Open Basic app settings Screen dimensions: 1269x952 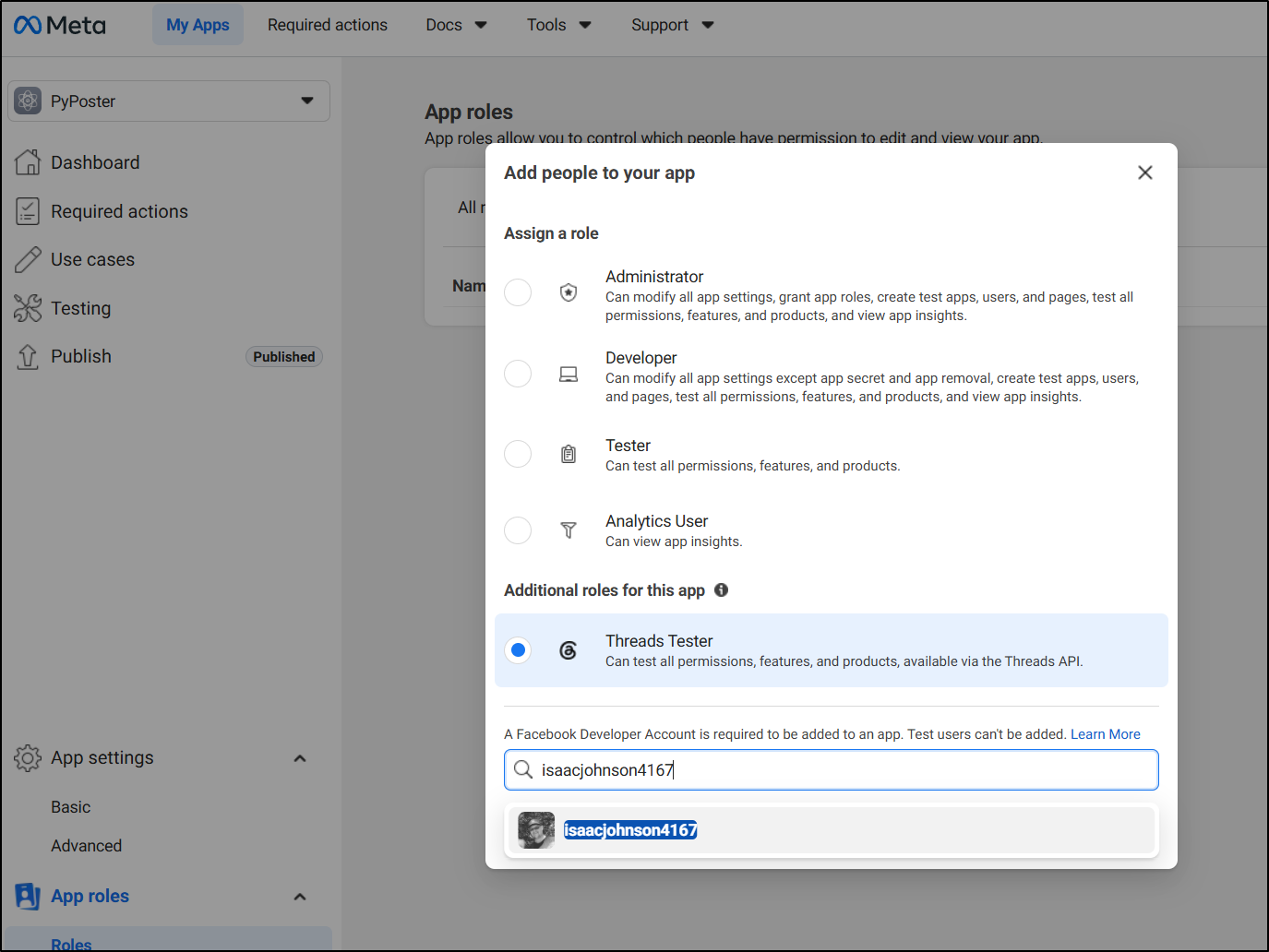[x=71, y=807]
